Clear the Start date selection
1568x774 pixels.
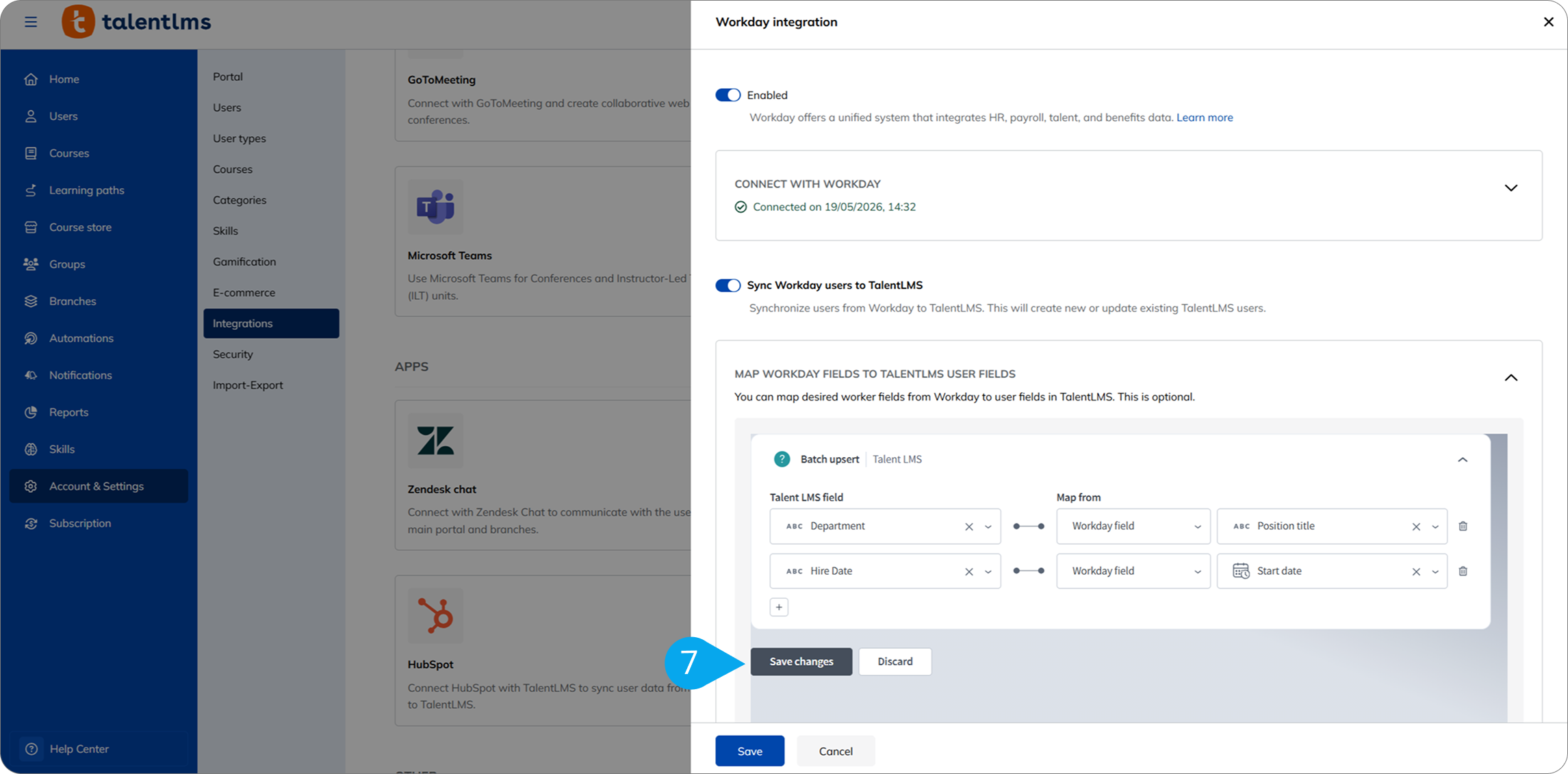(x=1416, y=572)
